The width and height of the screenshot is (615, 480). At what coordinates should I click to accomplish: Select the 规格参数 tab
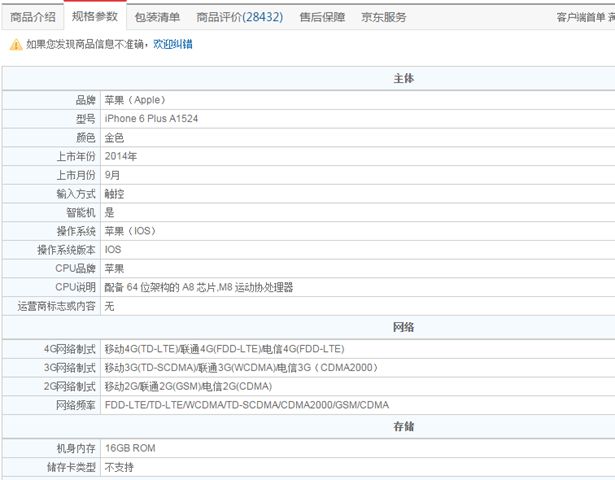(x=95, y=16)
